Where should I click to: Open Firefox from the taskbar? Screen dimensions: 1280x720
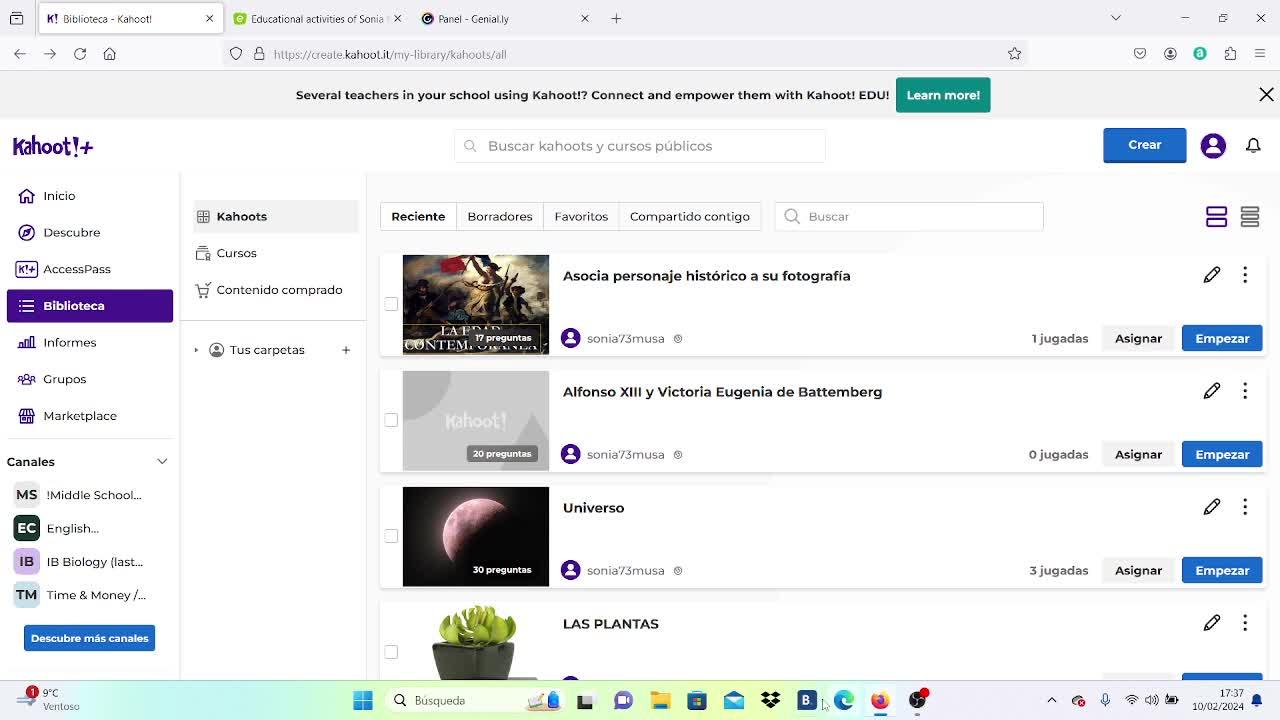coord(880,700)
